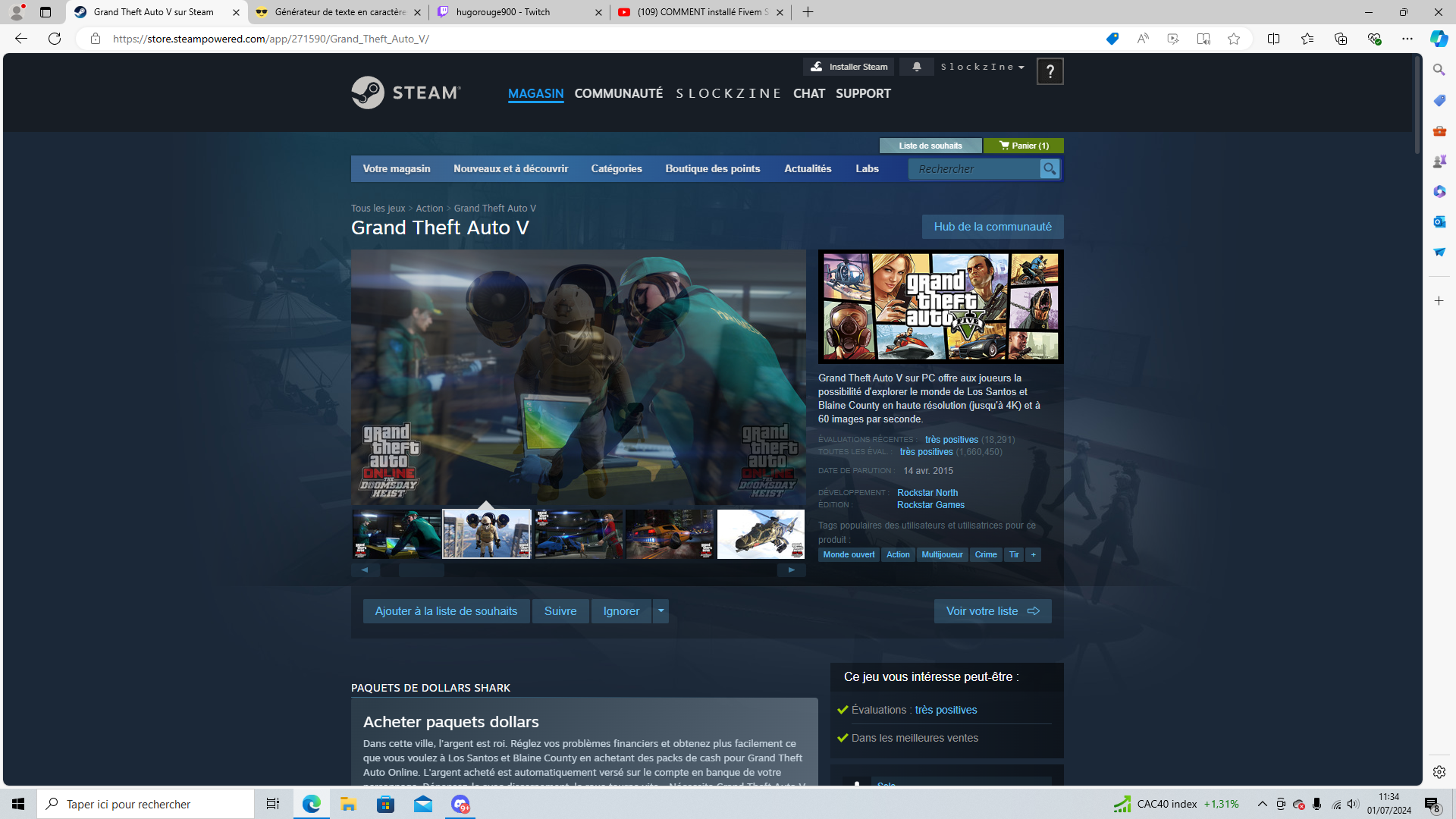
Task: Click Windows taskbar search box
Action: point(146,804)
